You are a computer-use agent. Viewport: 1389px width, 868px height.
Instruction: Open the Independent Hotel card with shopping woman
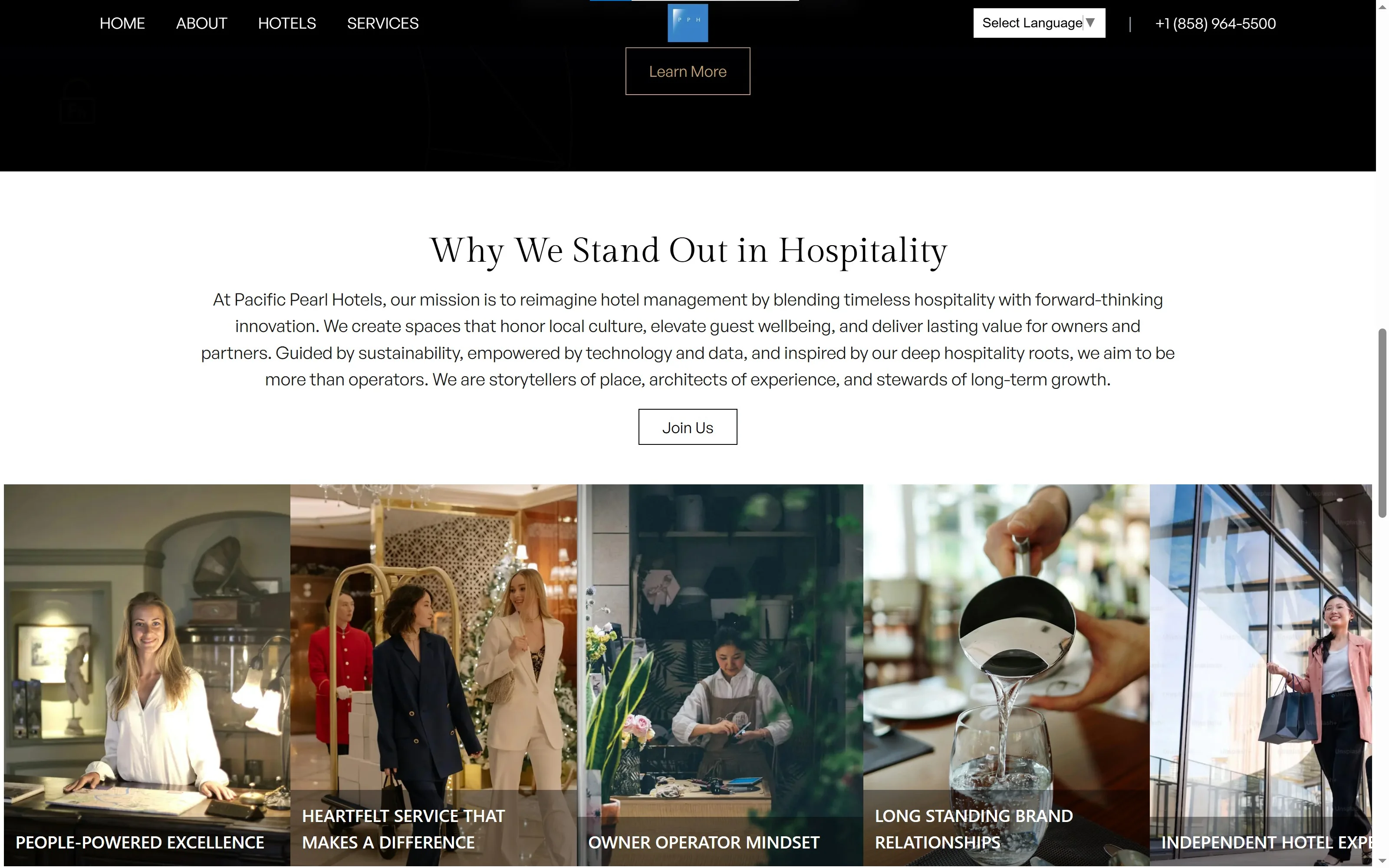point(1261,675)
